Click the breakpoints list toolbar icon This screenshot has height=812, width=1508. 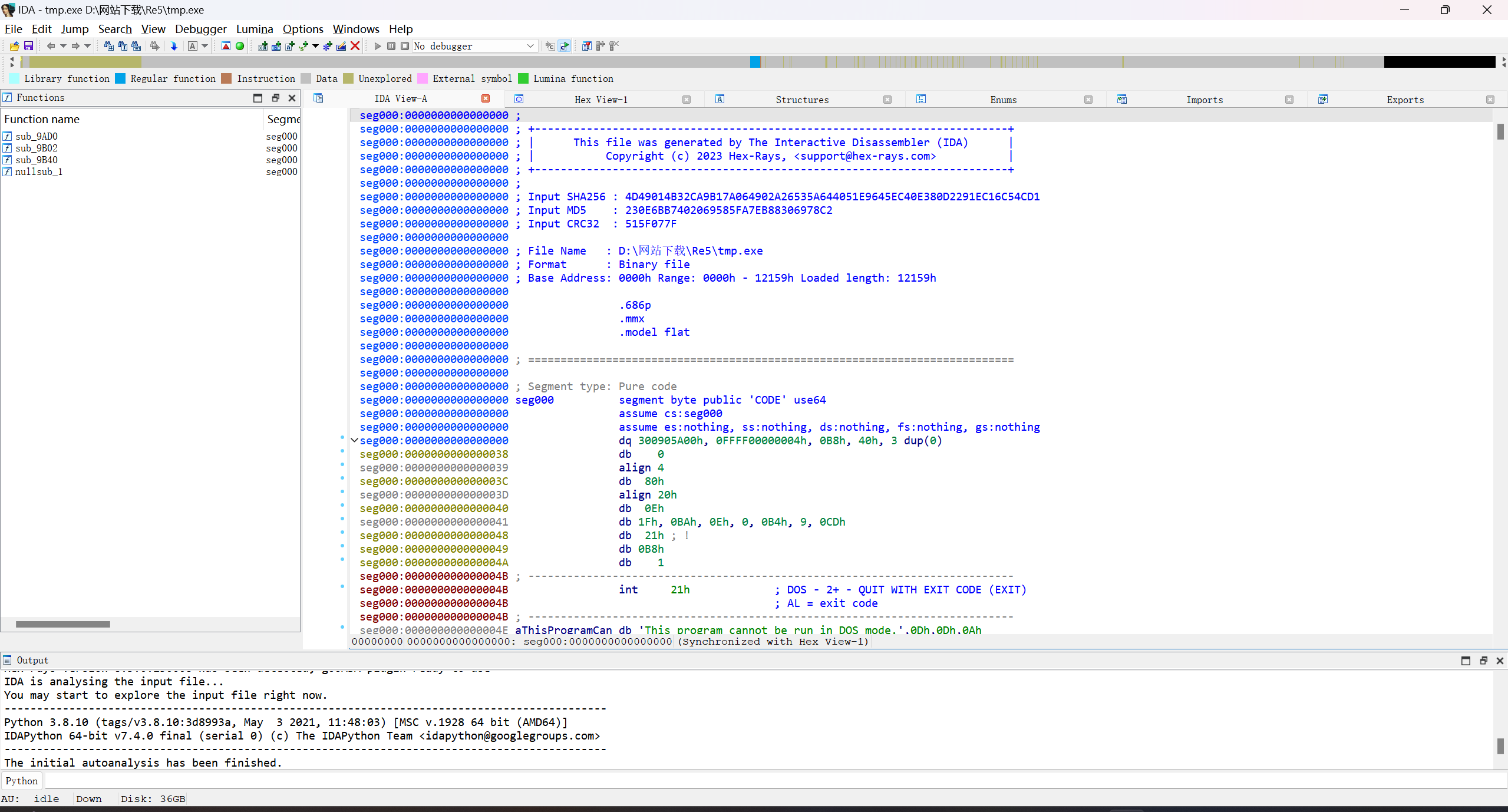click(586, 46)
